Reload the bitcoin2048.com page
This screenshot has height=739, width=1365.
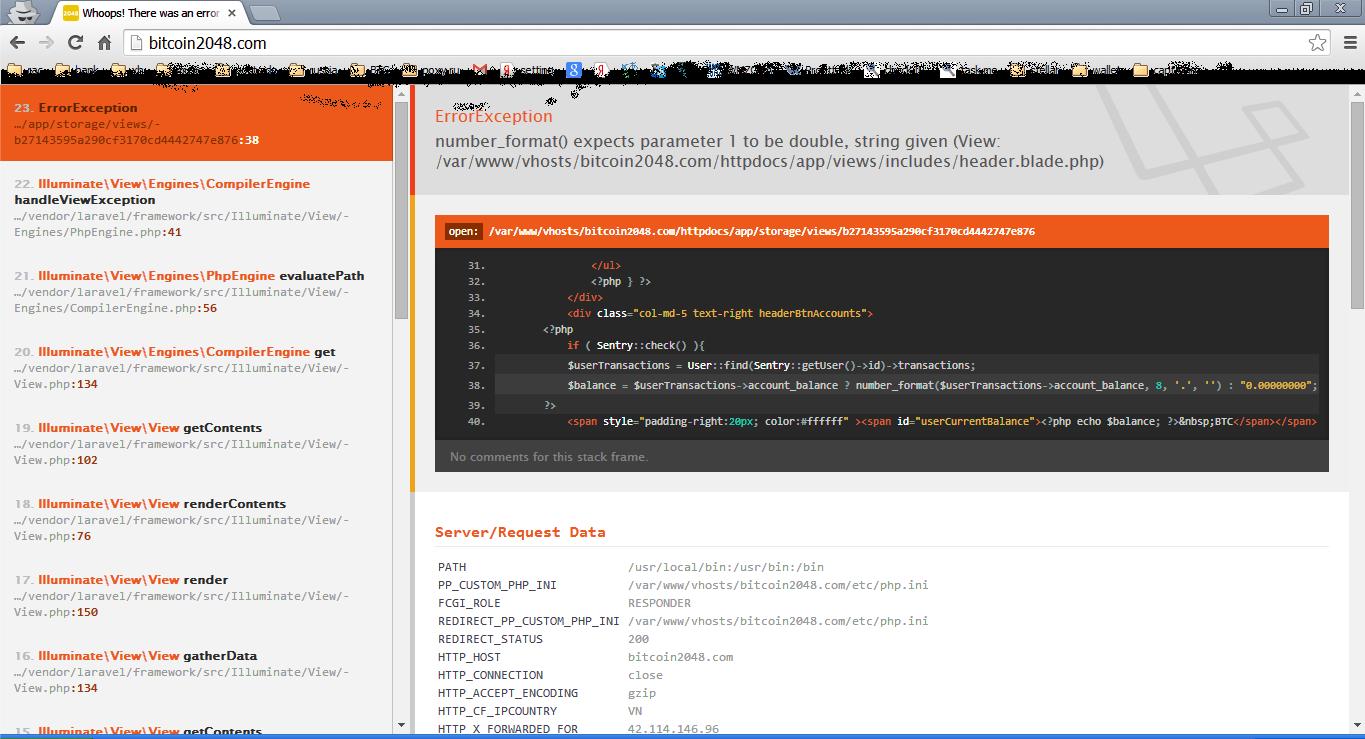point(75,43)
